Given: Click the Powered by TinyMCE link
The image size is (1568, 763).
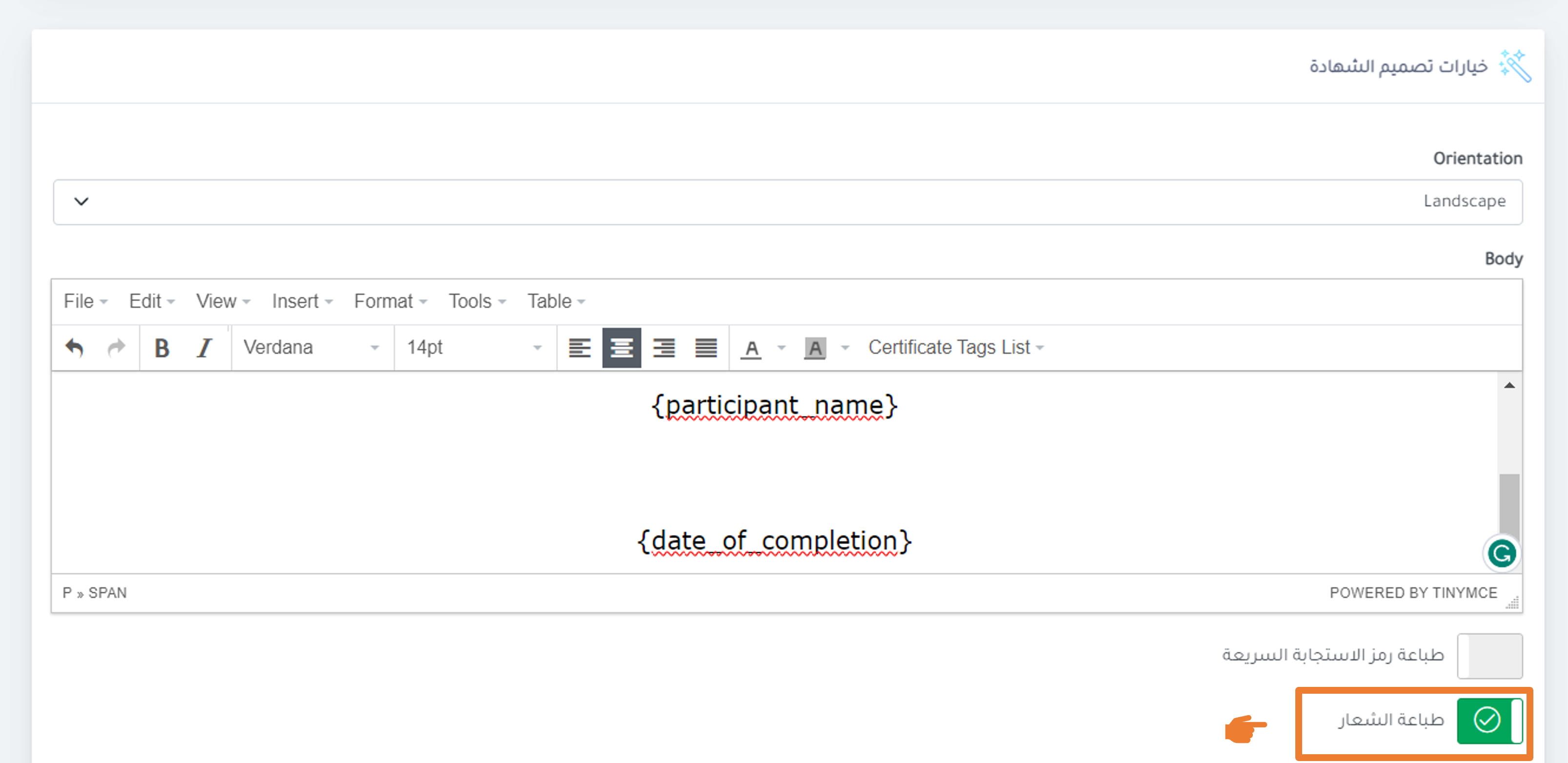Looking at the screenshot, I should 1412,593.
